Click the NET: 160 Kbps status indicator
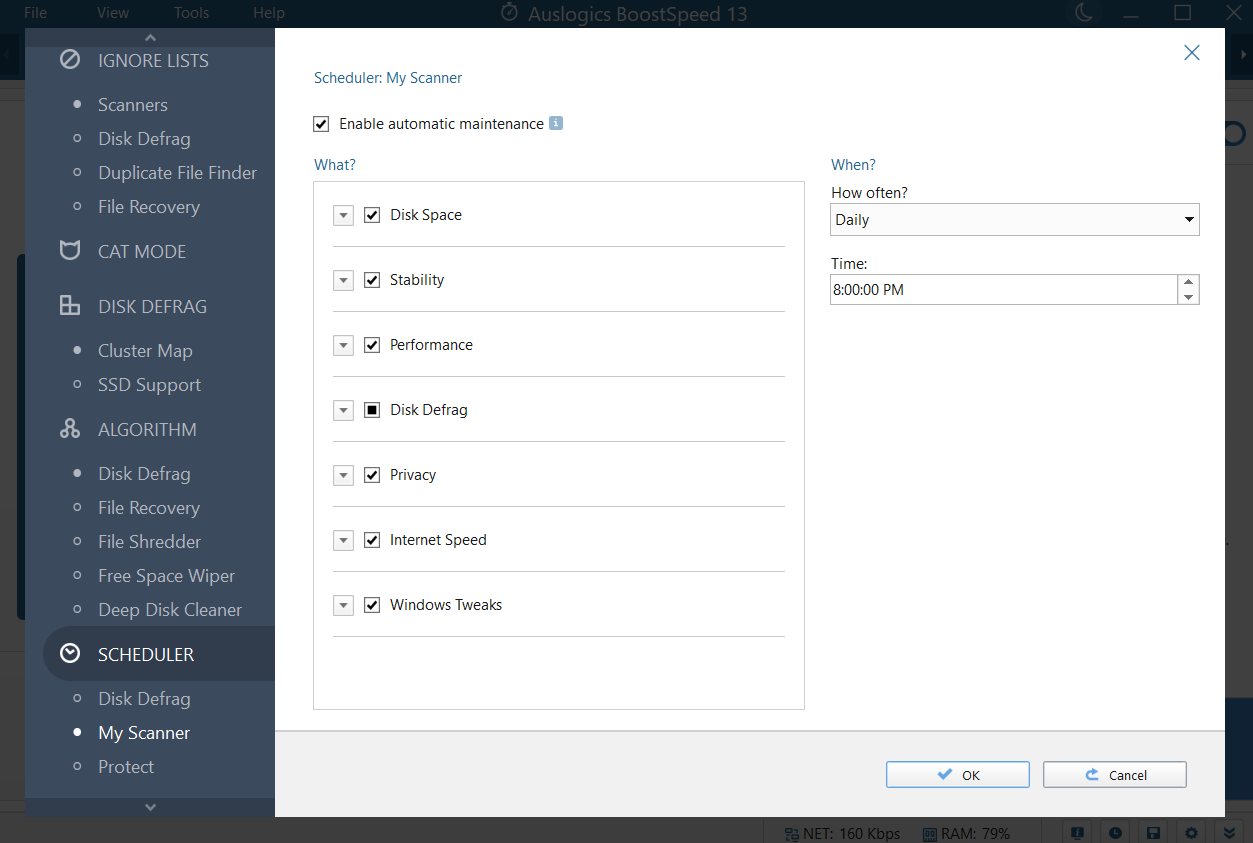The height and width of the screenshot is (843, 1253). pos(843,833)
